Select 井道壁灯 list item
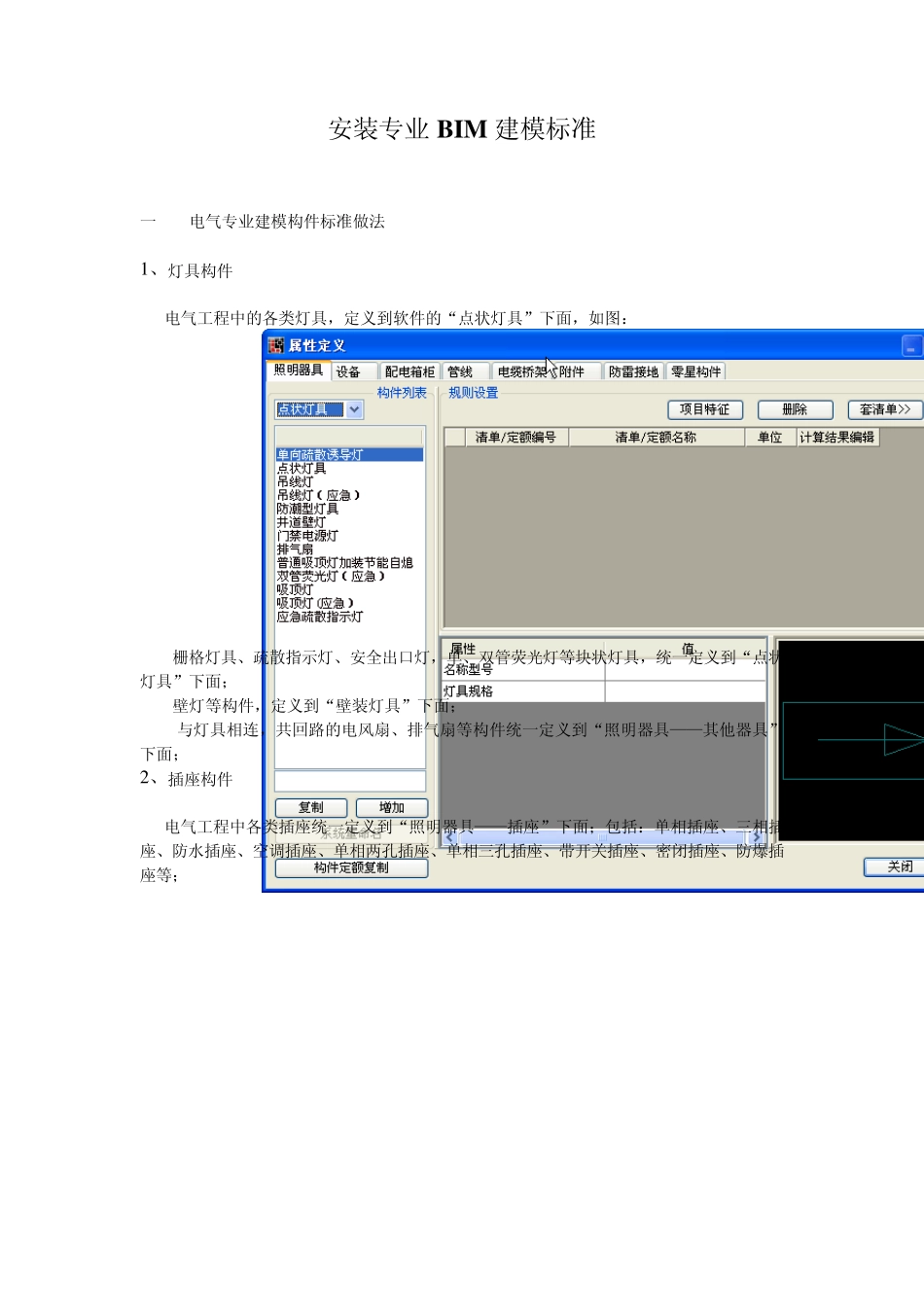924x1307 pixels. (x=302, y=522)
